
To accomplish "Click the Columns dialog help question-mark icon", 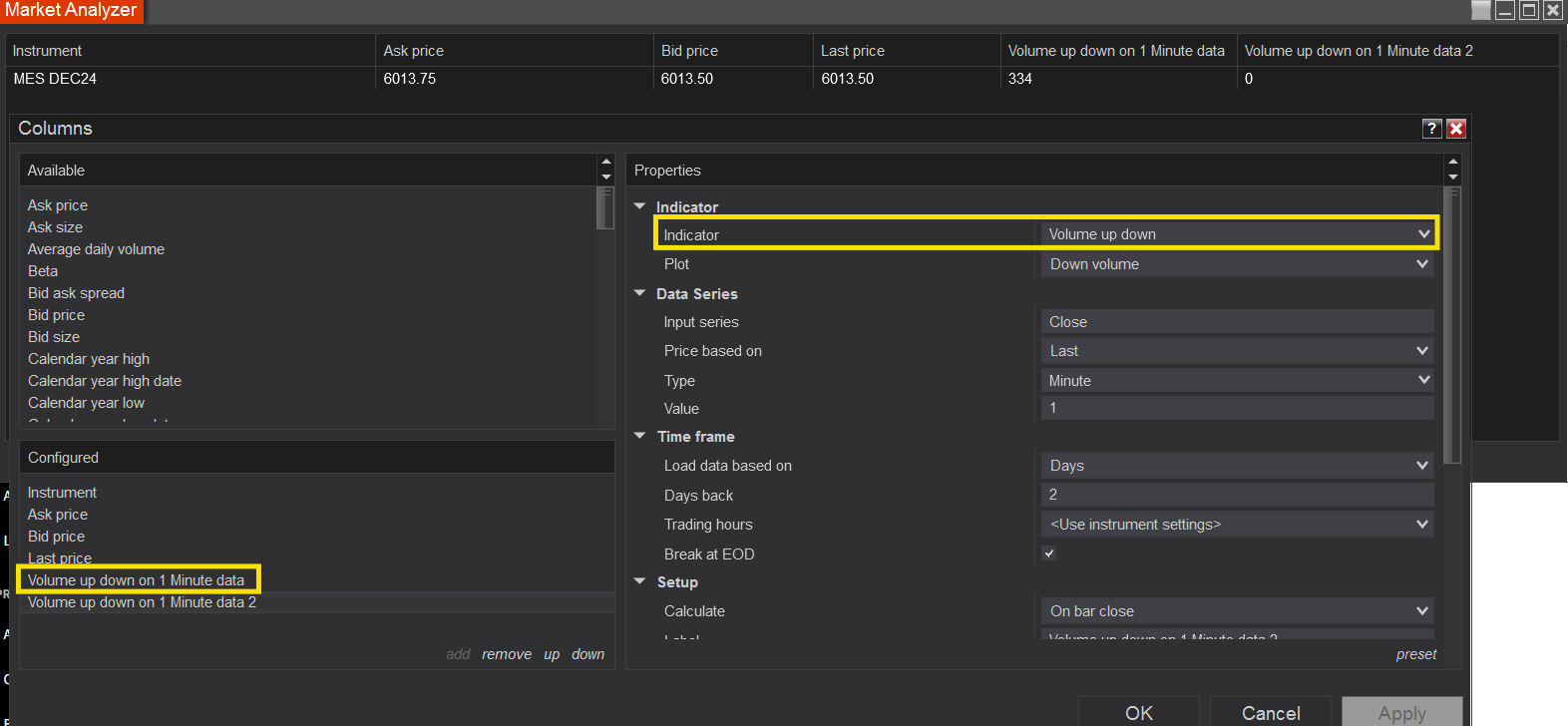I will pyautogui.click(x=1431, y=129).
